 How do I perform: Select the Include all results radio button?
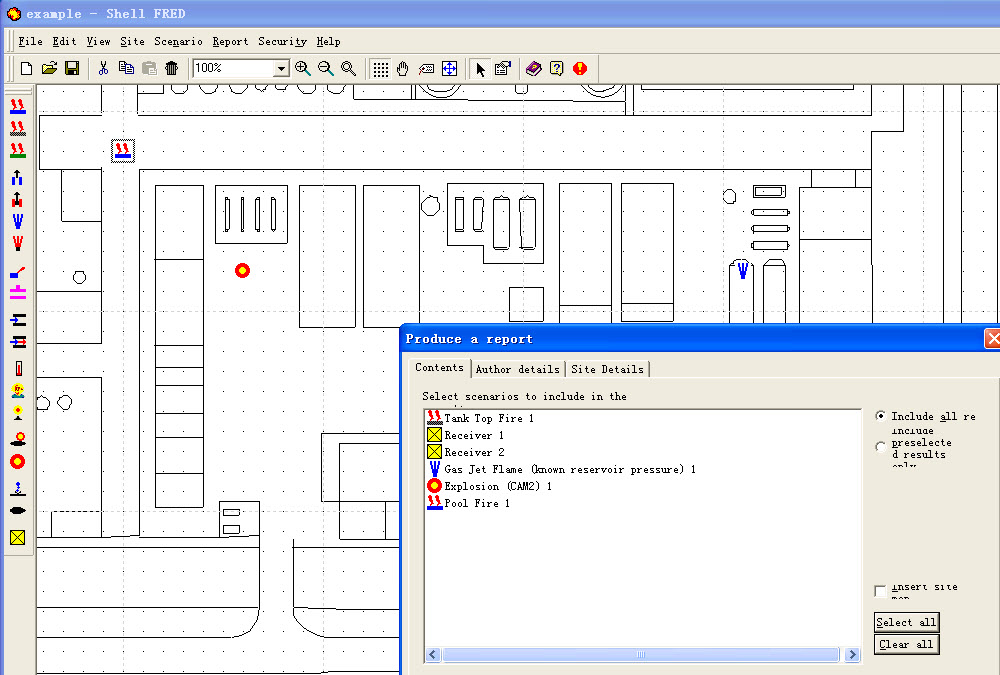pos(881,416)
